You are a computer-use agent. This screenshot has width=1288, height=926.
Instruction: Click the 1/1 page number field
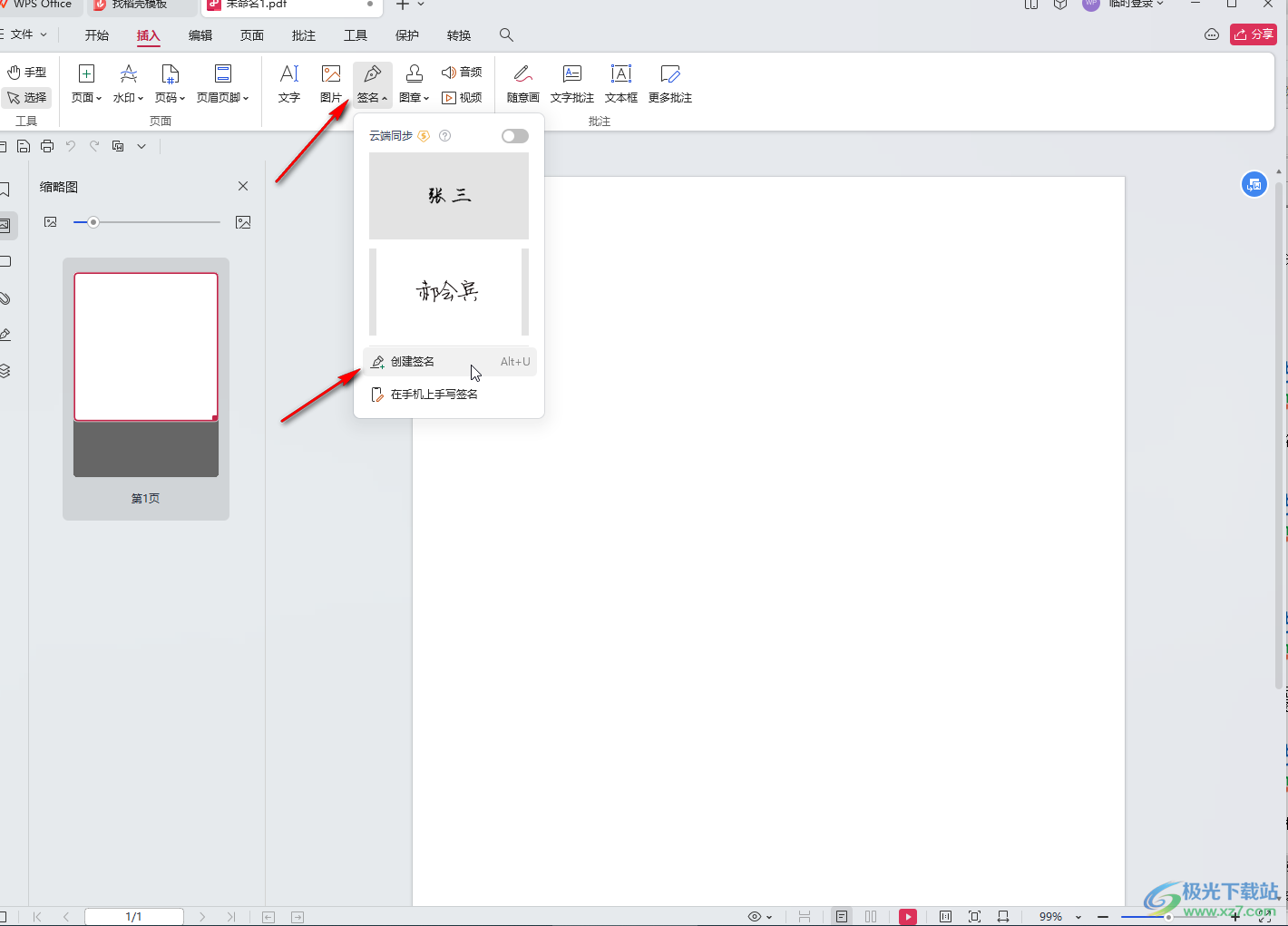tap(134, 917)
